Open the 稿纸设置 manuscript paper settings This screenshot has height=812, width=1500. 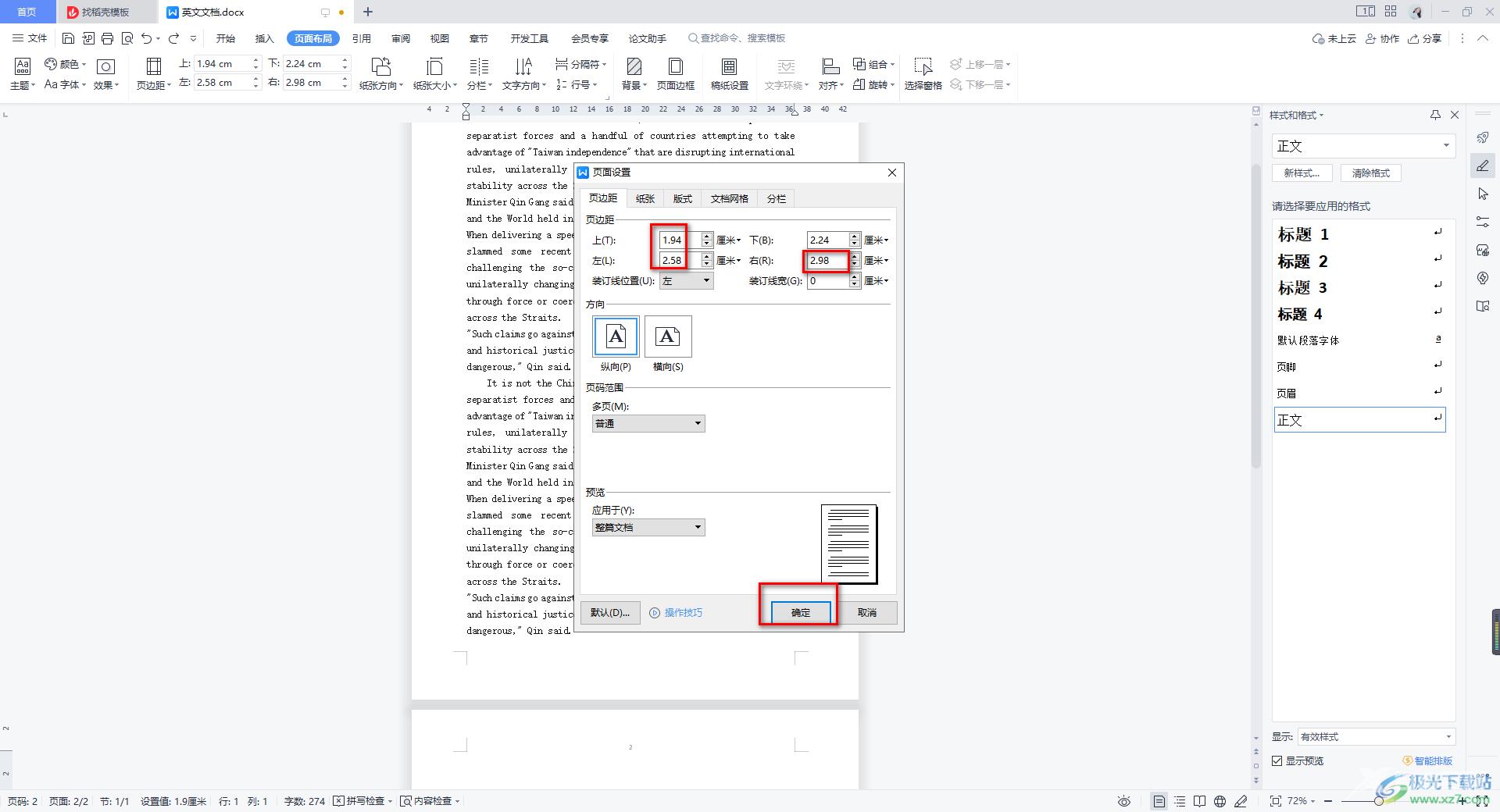click(x=729, y=73)
